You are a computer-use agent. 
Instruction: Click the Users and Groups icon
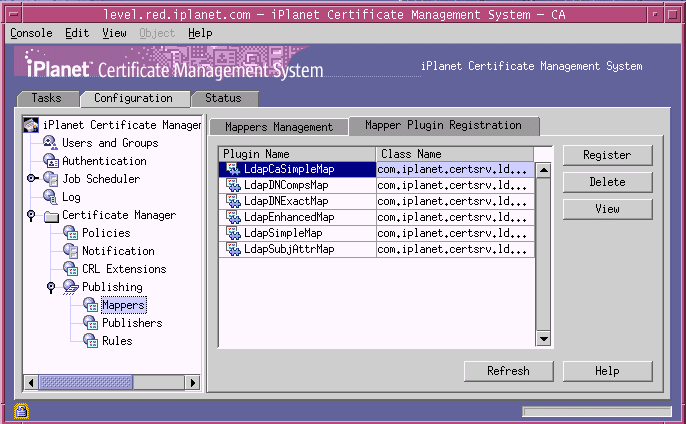(50, 143)
